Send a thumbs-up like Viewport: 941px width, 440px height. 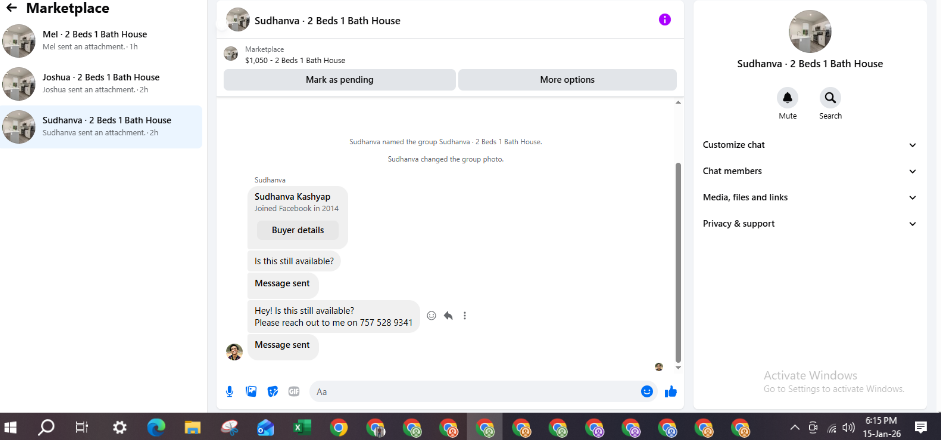pyautogui.click(x=670, y=391)
